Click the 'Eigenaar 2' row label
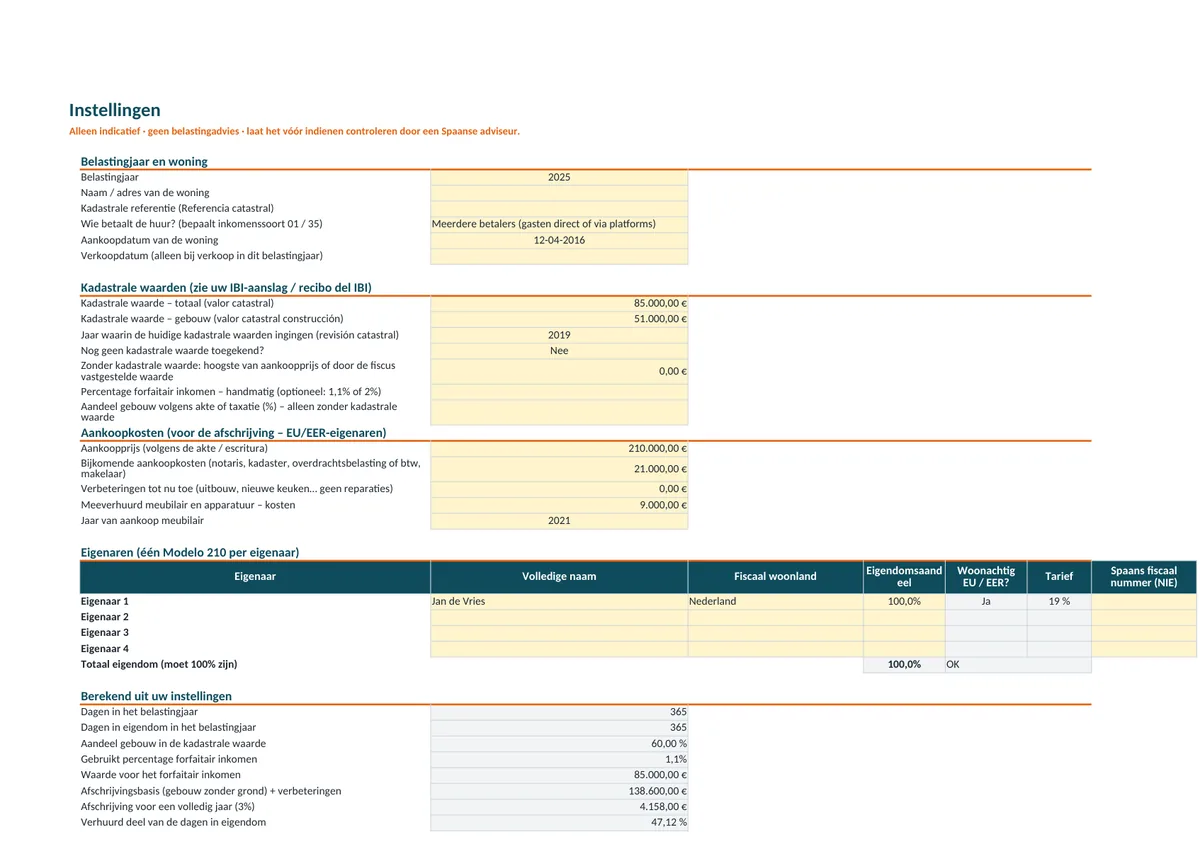The image size is (1200, 849). click(x=105, y=618)
